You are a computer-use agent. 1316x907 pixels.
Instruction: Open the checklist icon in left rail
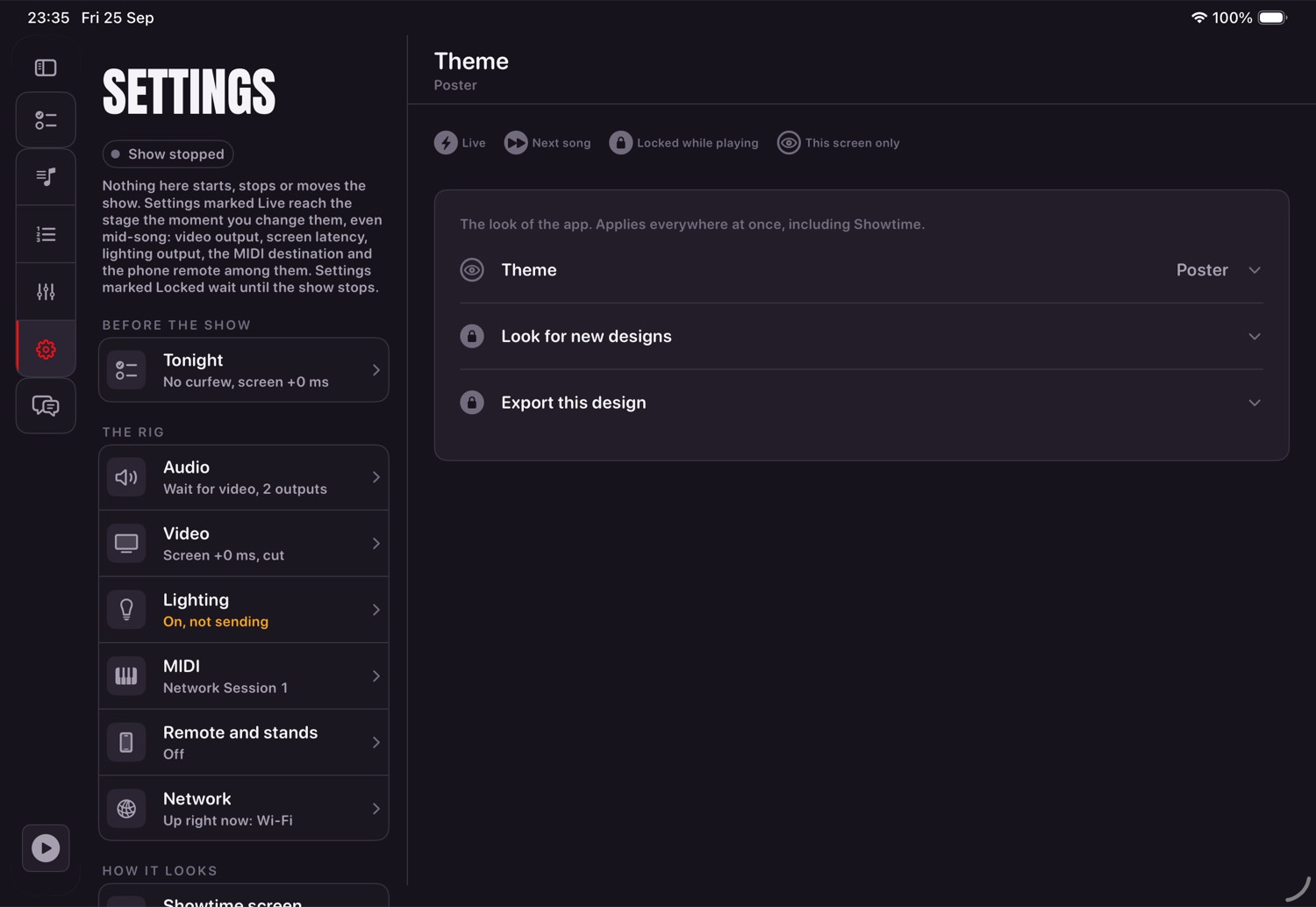pos(46,120)
